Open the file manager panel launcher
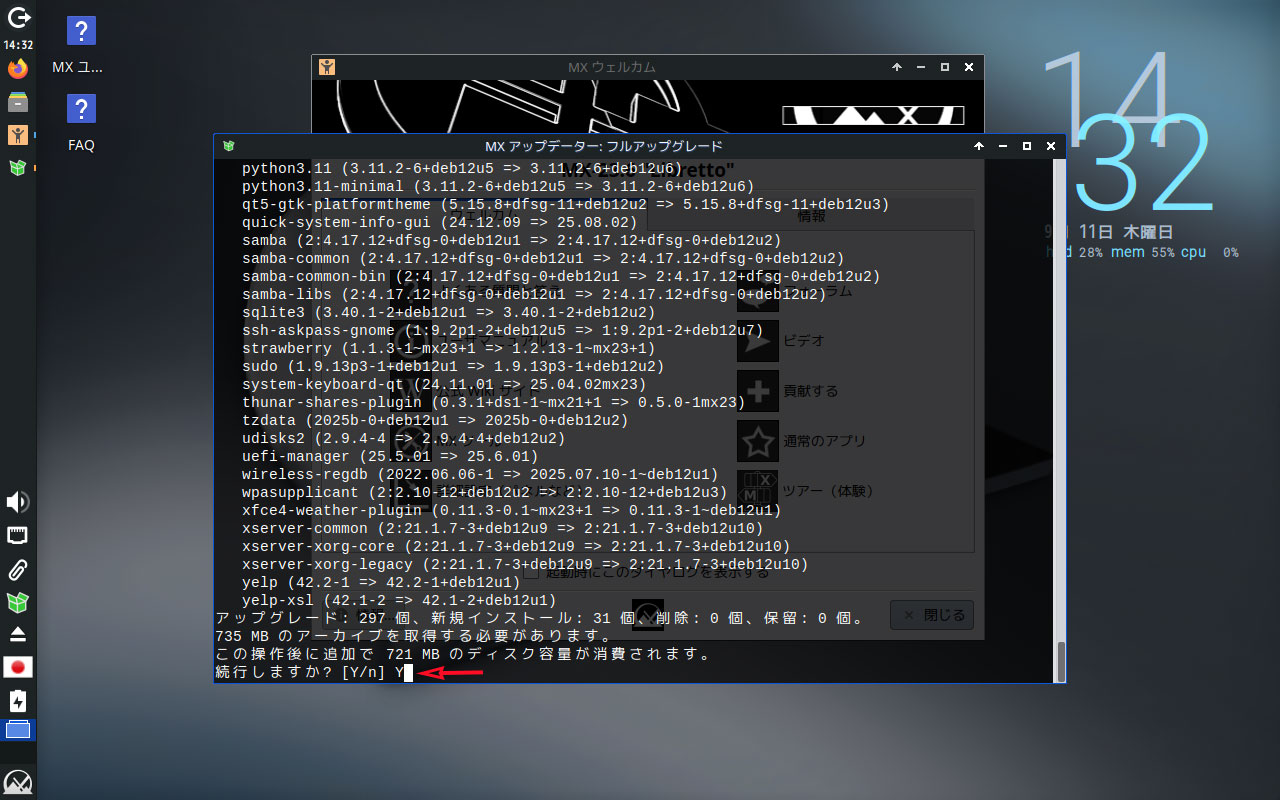The image size is (1280, 800). coord(18,102)
